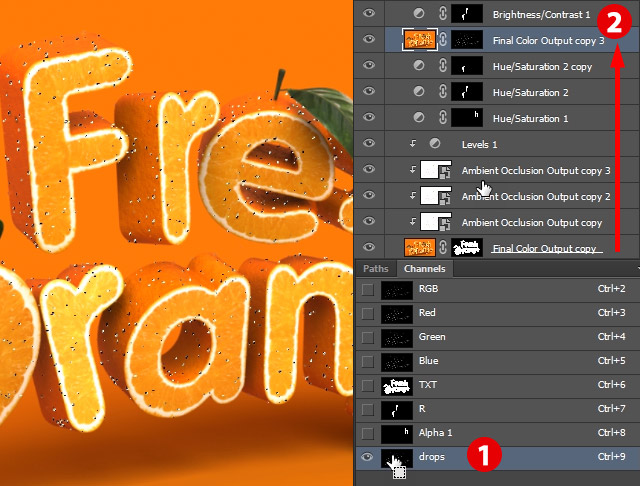
Task: Hide Ambient Occlusion Output copy 2 layer
Action: click(x=369, y=195)
